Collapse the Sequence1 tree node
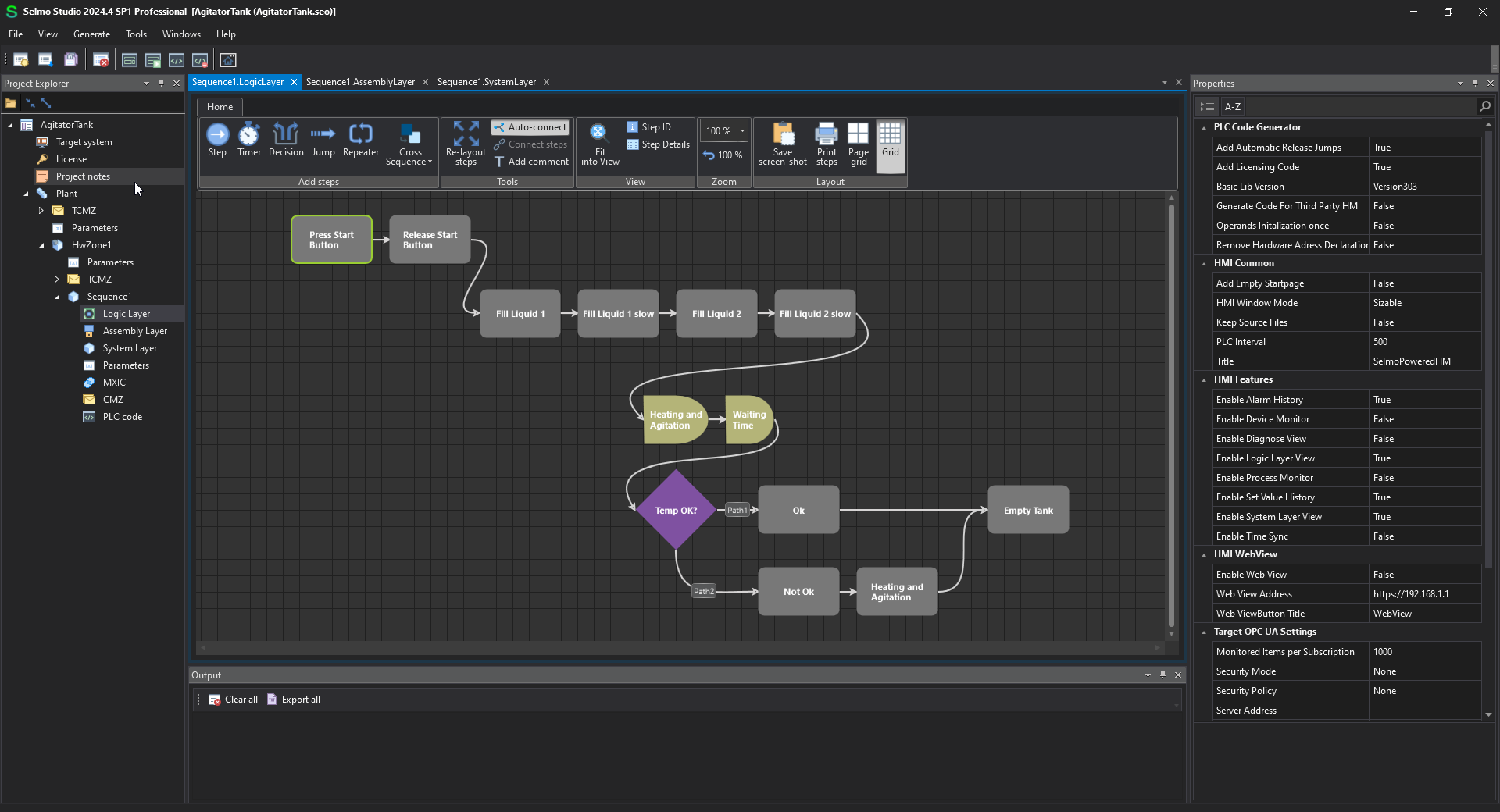This screenshot has height=812, width=1500. (x=57, y=297)
